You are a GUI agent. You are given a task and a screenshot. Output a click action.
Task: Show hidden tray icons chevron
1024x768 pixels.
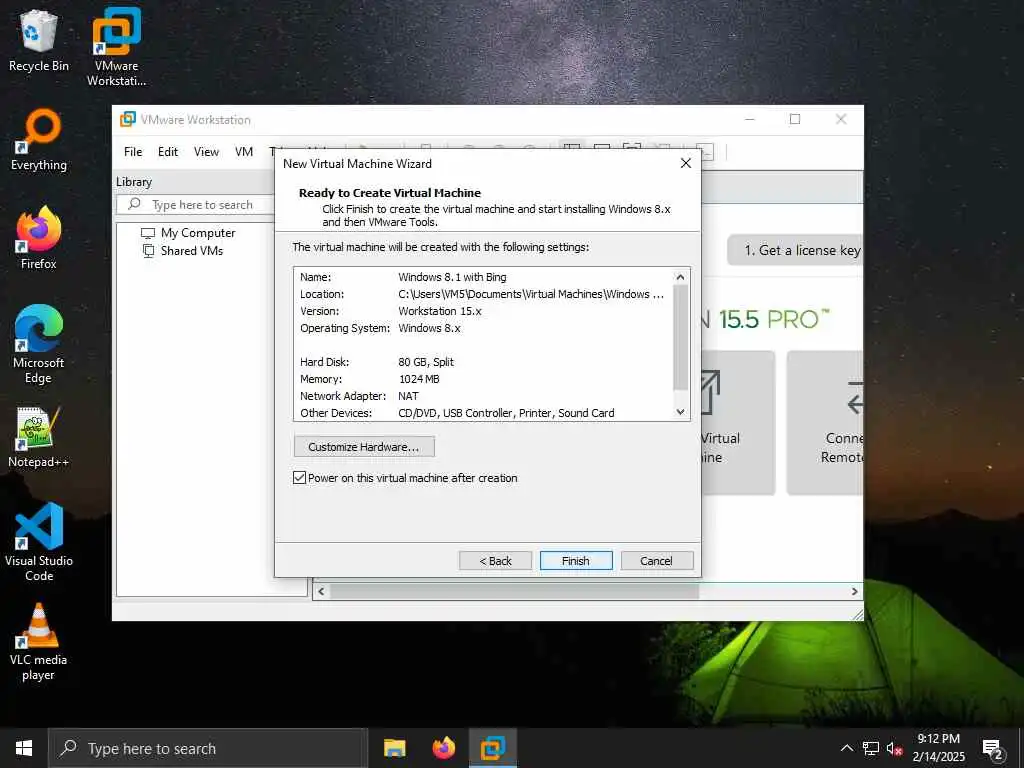846,748
